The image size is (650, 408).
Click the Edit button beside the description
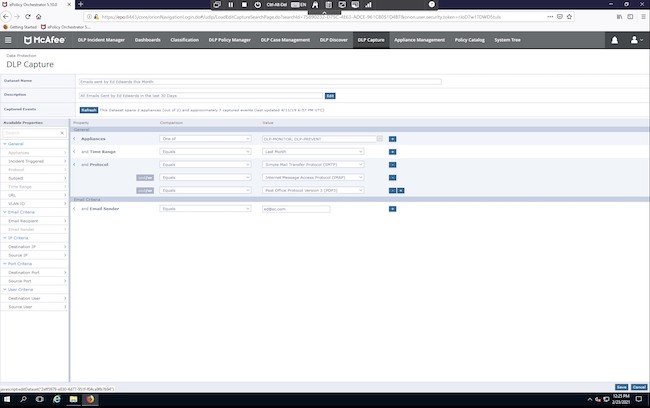[330, 96]
